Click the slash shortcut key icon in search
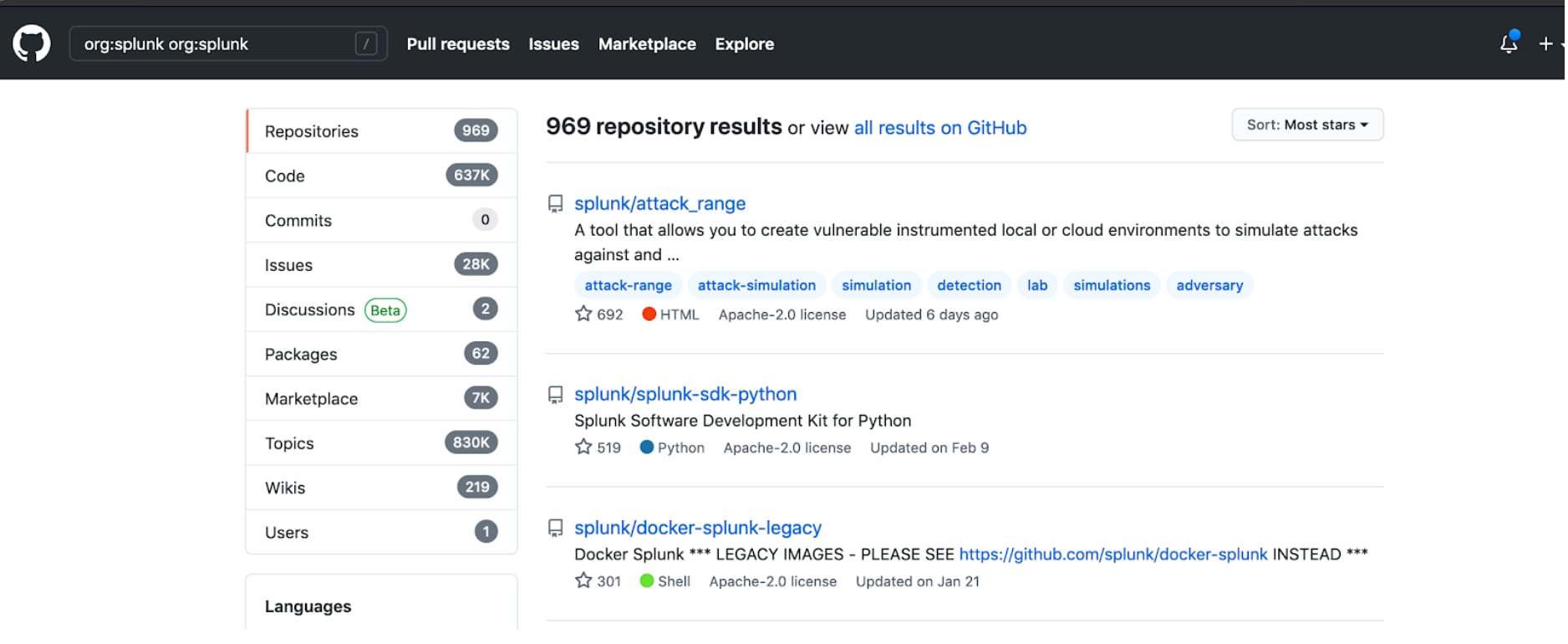The height and width of the screenshot is (644, 1568). pyautogui.click(x=366, y=43)
